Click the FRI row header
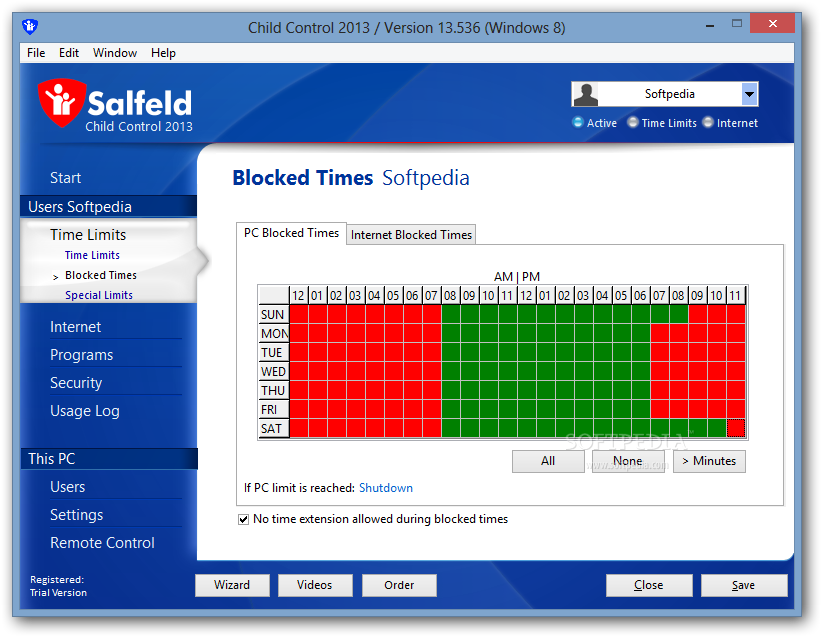The image size is (822, 637). 274,409
